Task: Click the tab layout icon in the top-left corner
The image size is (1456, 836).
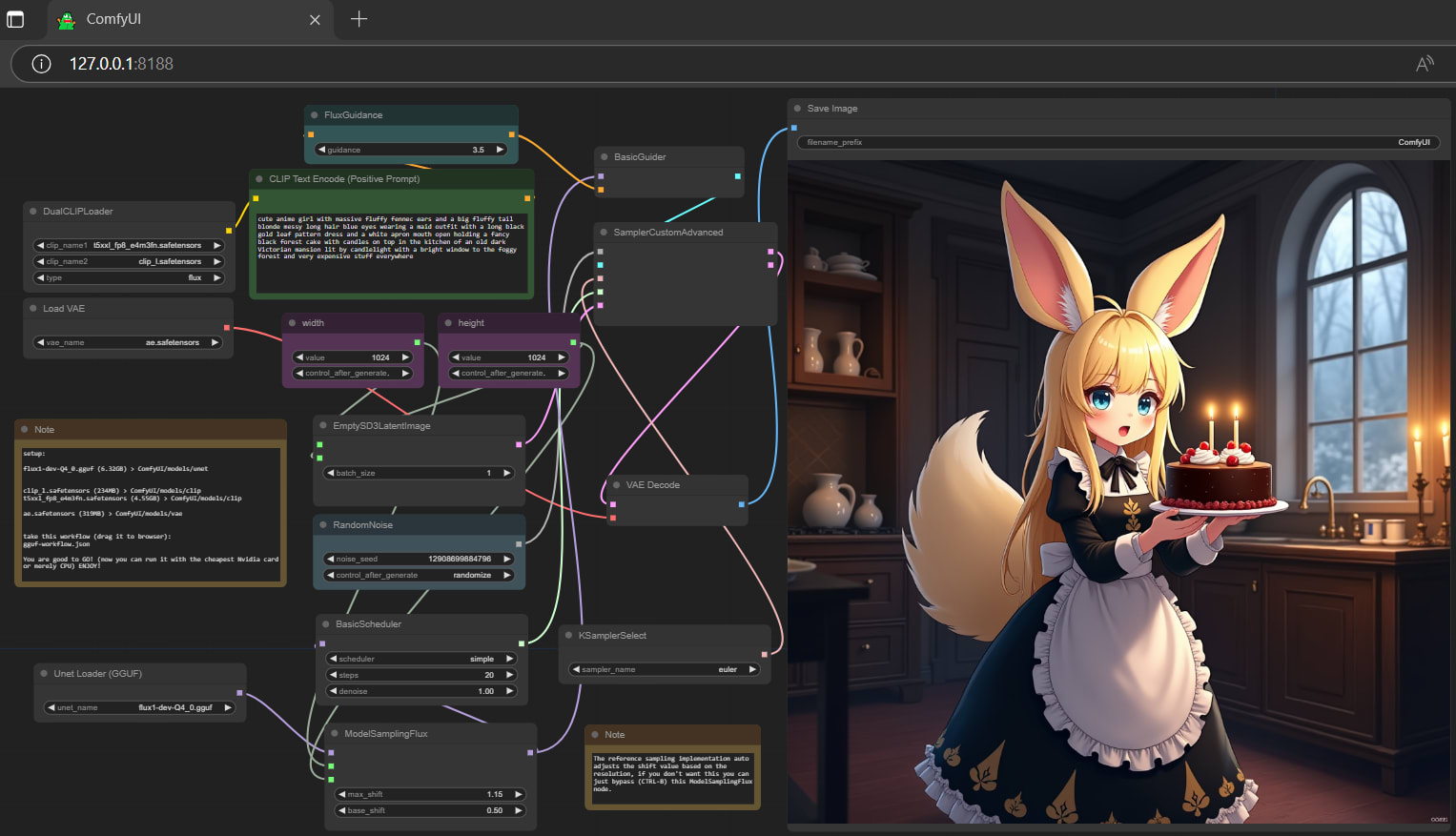Action: tap(15, 19)
